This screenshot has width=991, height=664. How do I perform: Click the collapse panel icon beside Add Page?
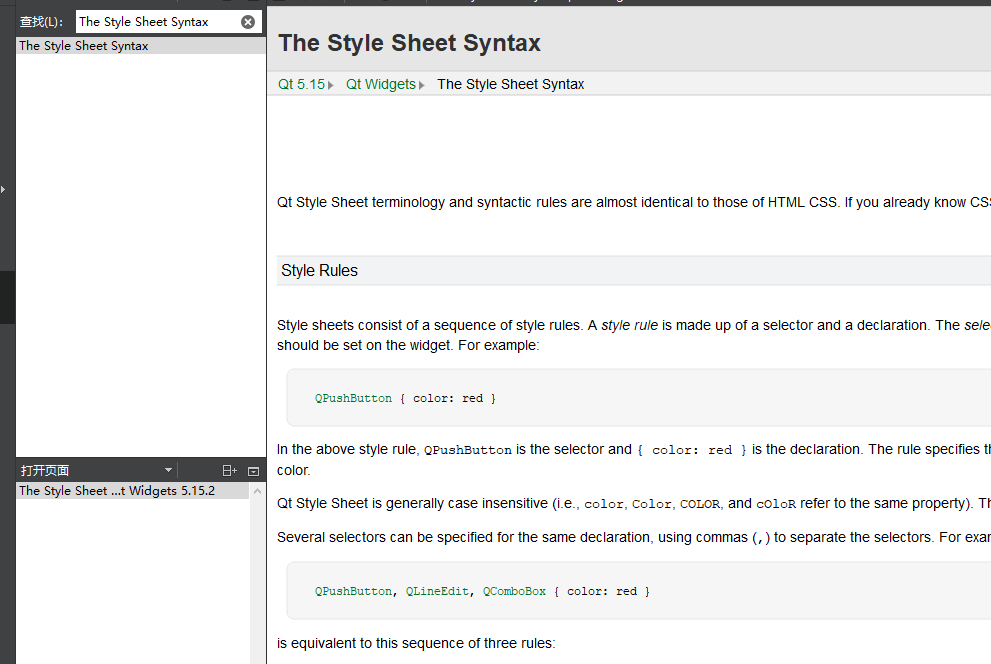pos(253,470)
